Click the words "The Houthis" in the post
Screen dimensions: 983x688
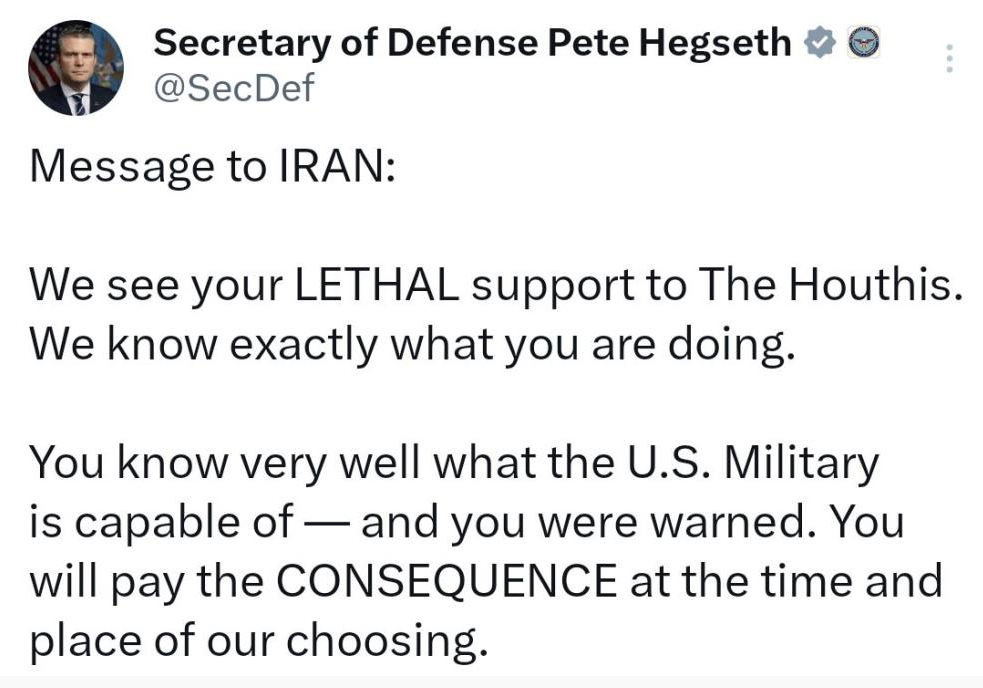pyautogui.click(x=830, y=289)
